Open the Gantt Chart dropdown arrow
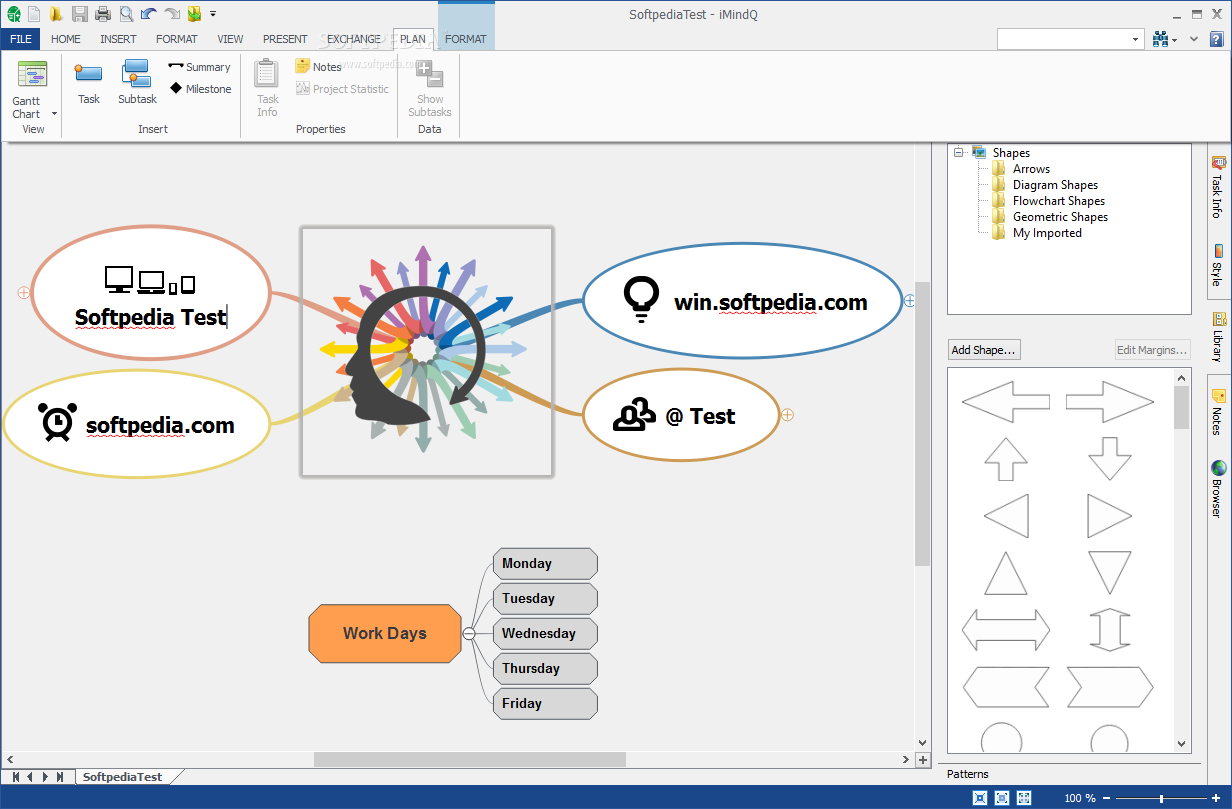Viewport: 1232px width, 809px height. click(54, 114)
